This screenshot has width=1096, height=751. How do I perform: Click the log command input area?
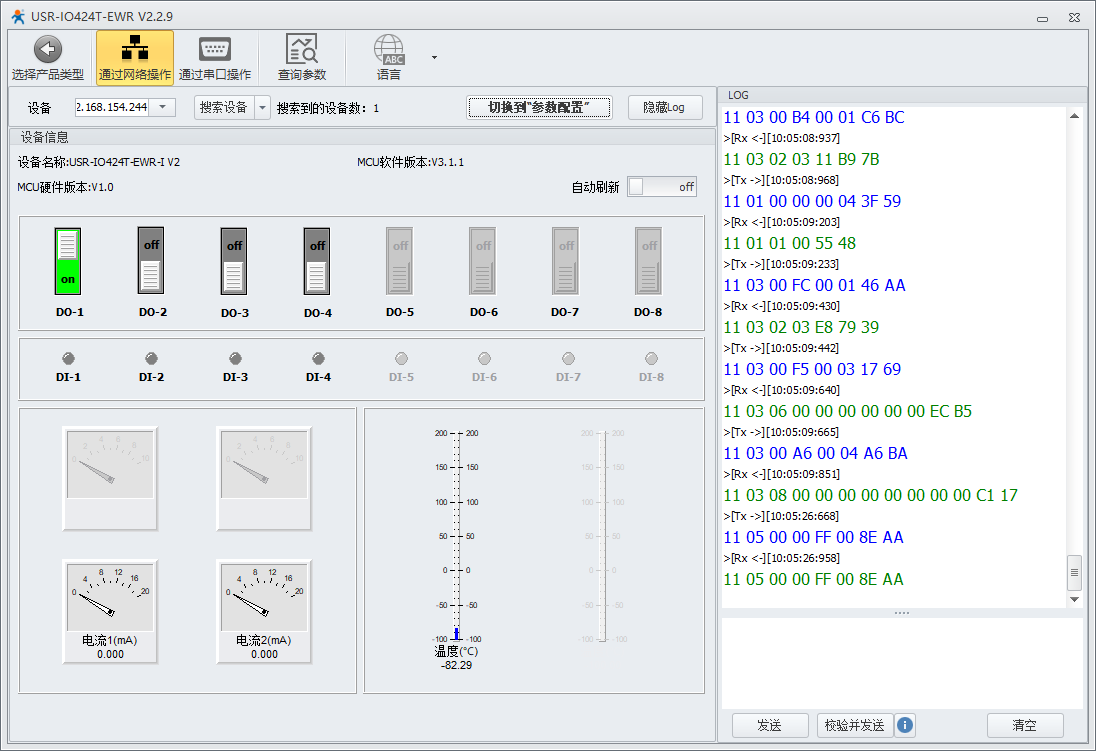[902, 663]
